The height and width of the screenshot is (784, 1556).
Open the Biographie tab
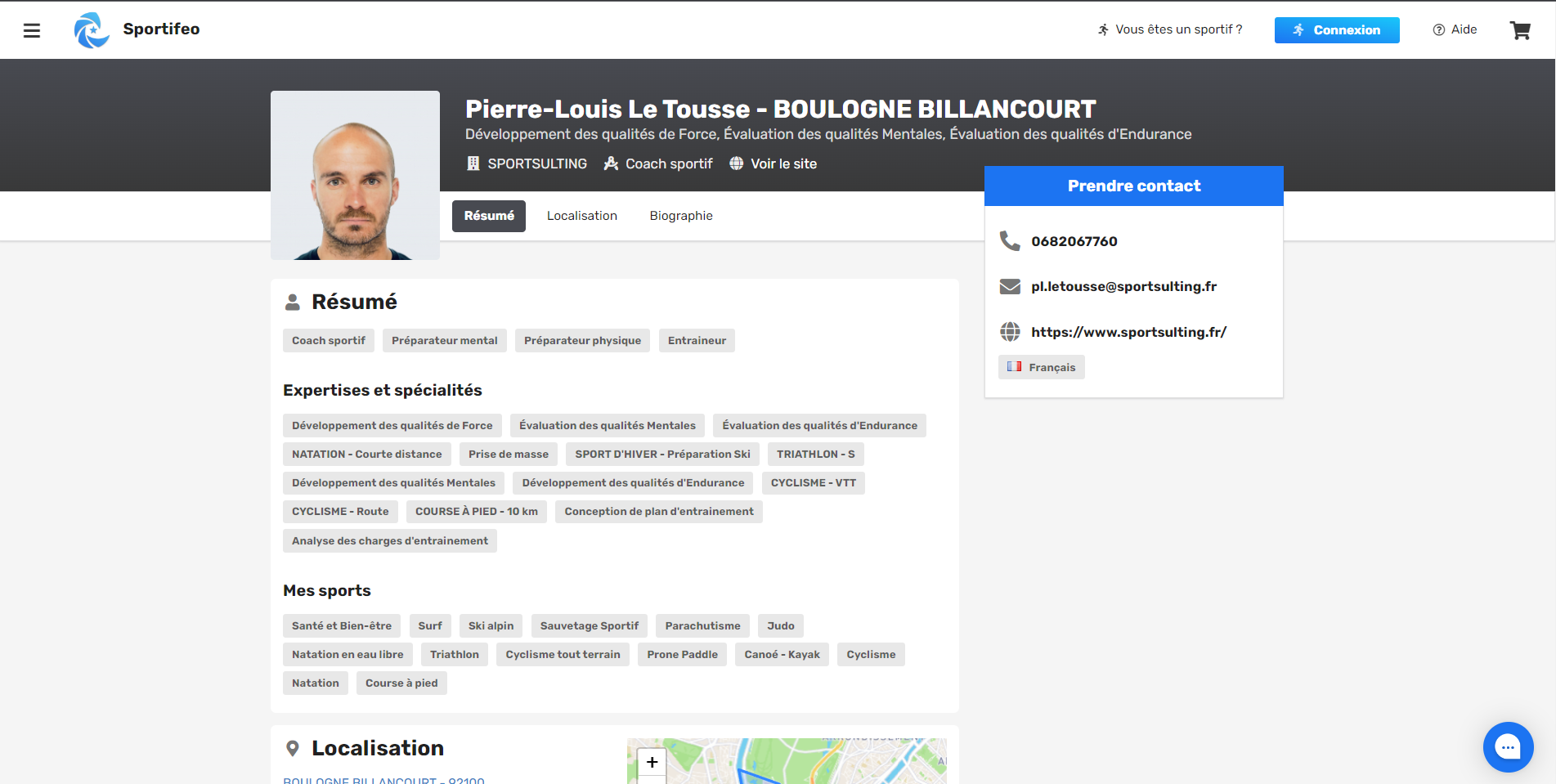pyautogui.click(x=681, y=216)
